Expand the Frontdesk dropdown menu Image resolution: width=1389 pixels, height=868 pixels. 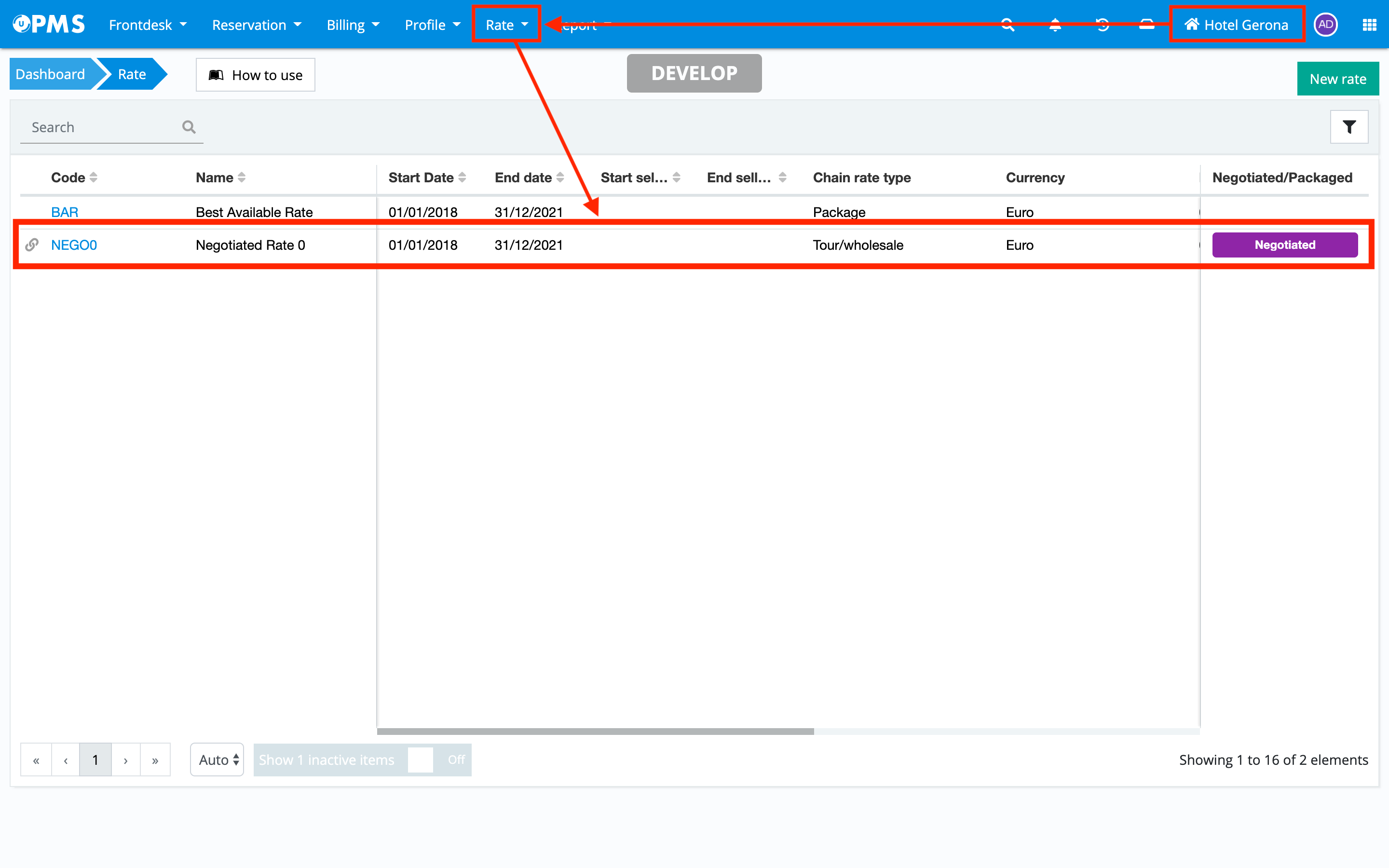pyautogui.click(x=148, y=25)
